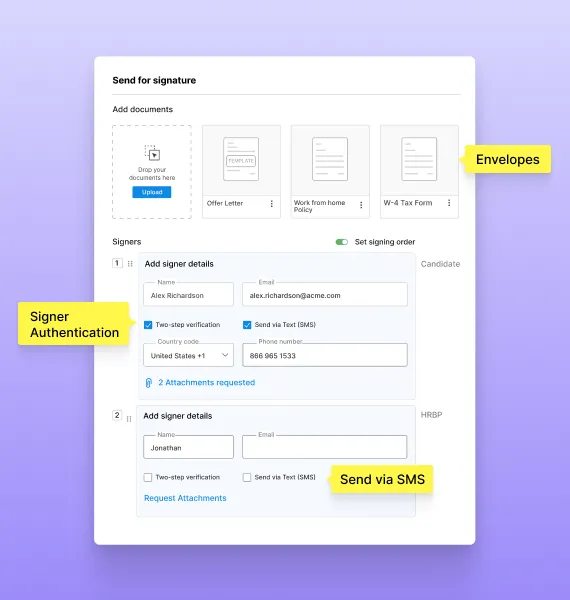Image resolution: width=570 pixels, height=600 pixels.
Task: Click the HRBP role label
Action: (x=432, y=415)
